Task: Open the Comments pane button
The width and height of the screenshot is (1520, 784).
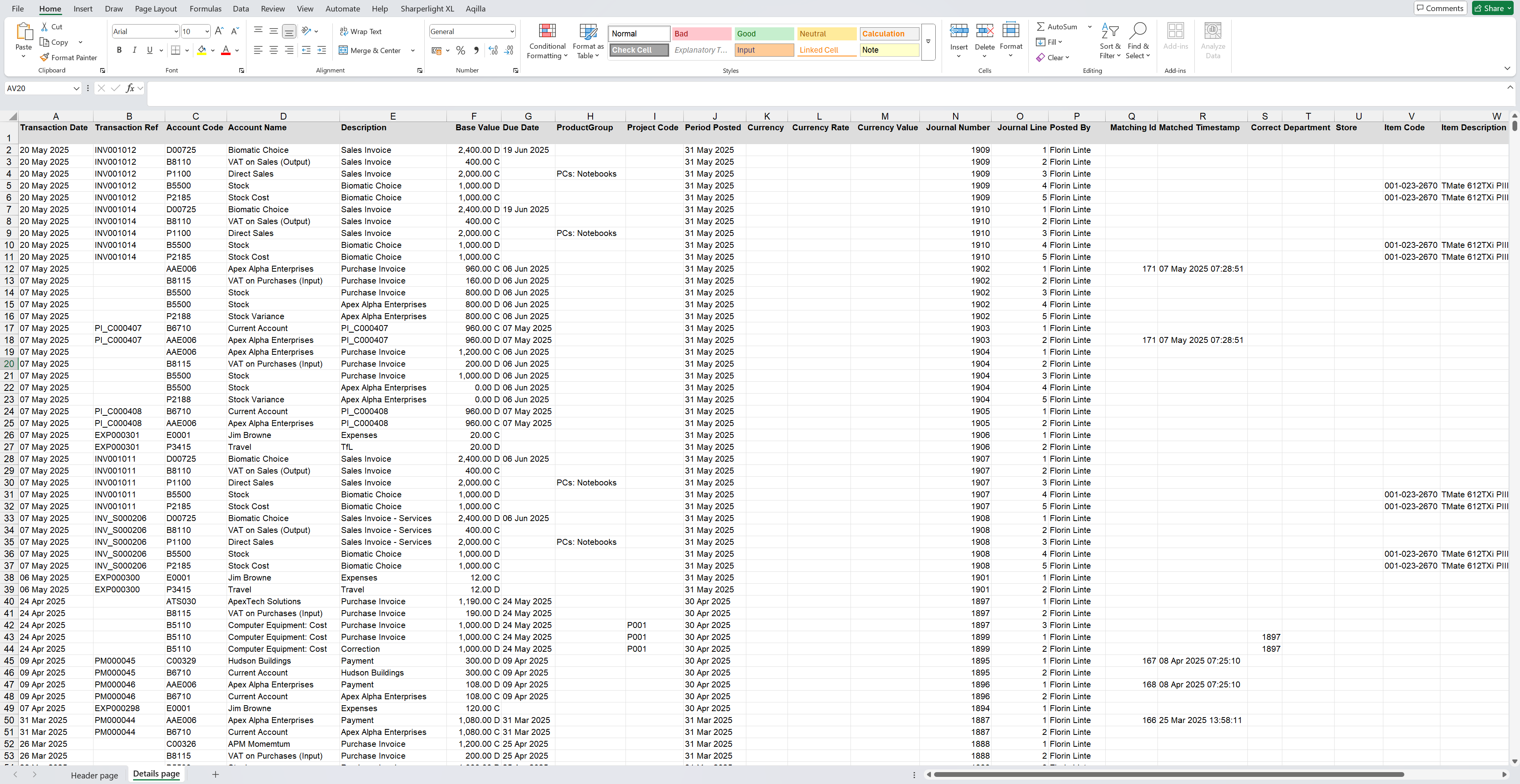Action: pyautogui.click(x=1439, y=8)
